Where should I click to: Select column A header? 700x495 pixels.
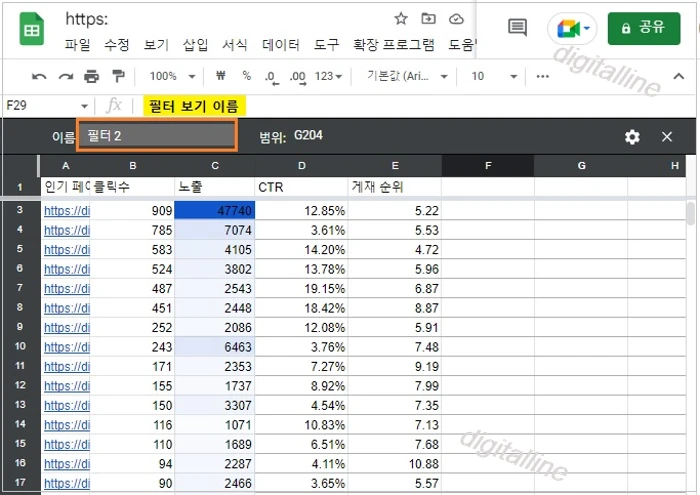(x=65, y=166)
